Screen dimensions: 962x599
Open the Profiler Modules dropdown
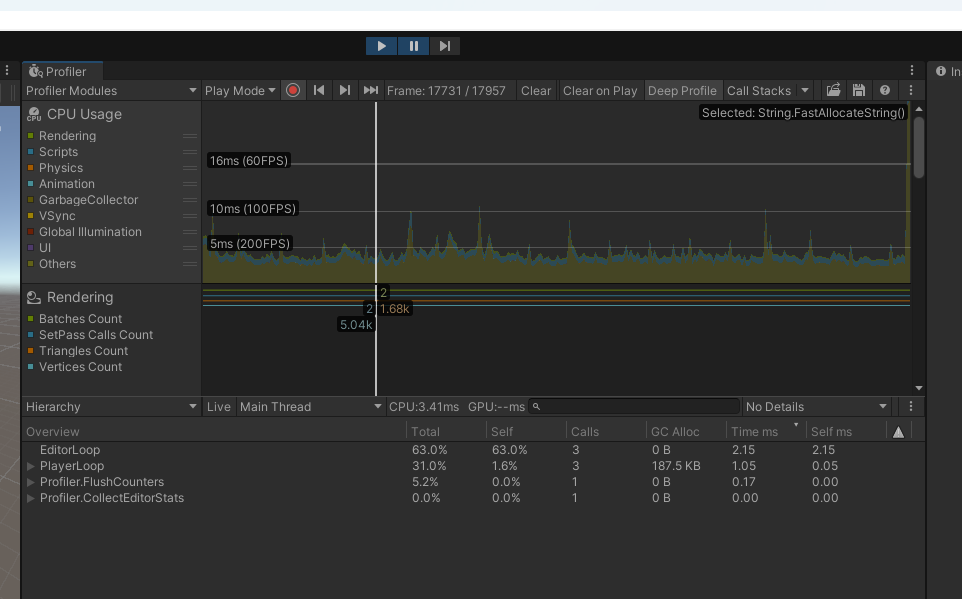click(x=110, y=90)
